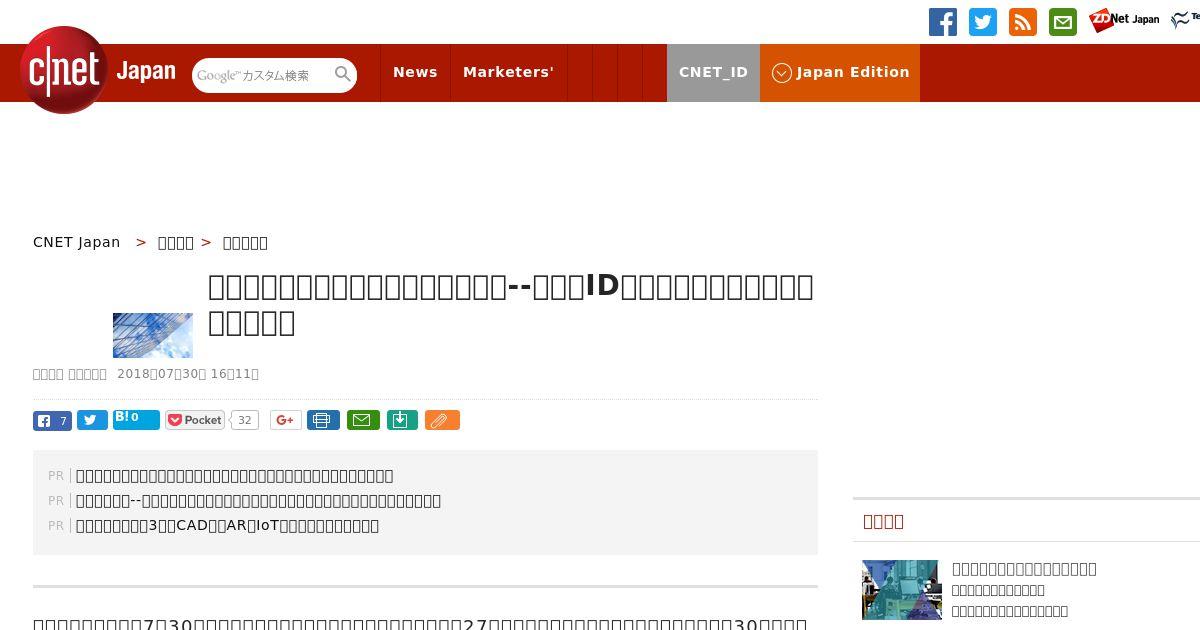Click the Pocket count bubble showing 32
Viewport: 1200px width, 630px height.
[245, 420]
